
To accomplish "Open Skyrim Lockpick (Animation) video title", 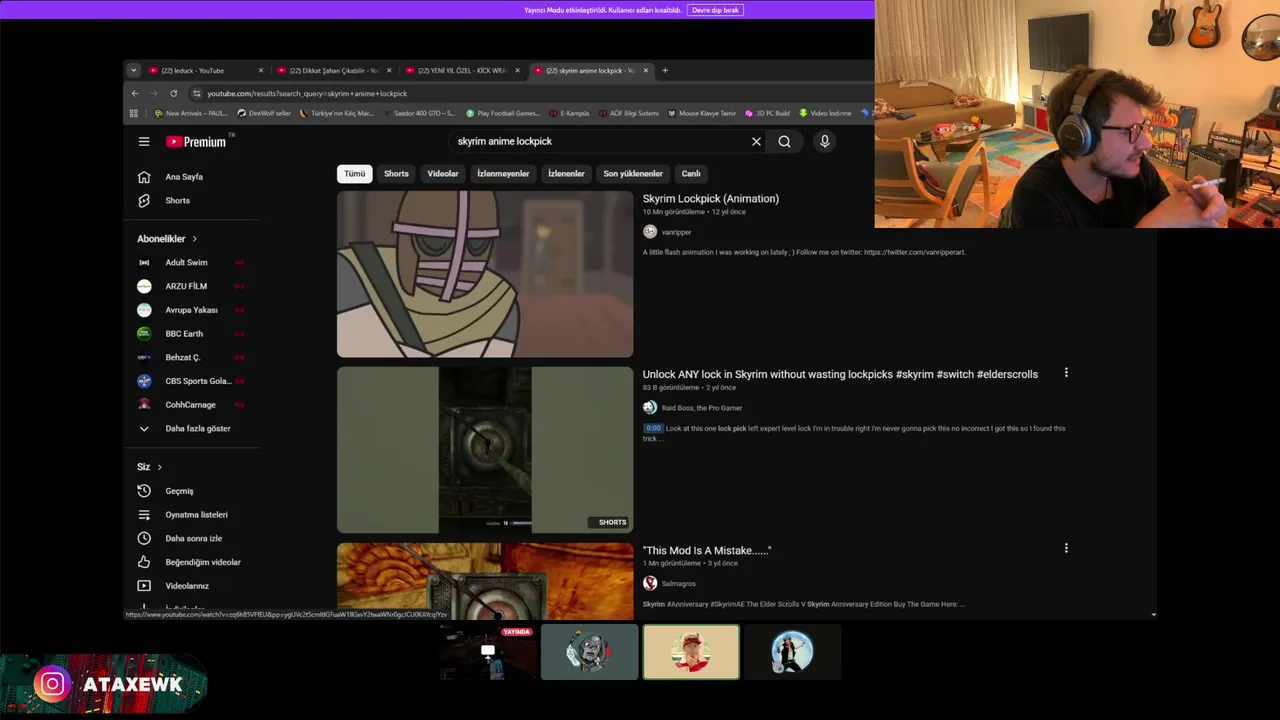I will click(711, 199).
